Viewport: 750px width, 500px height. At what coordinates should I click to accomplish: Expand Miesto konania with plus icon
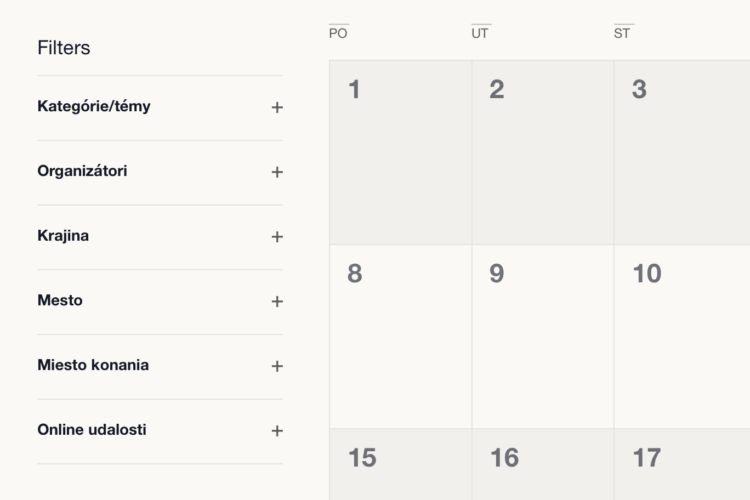point(277,366)
